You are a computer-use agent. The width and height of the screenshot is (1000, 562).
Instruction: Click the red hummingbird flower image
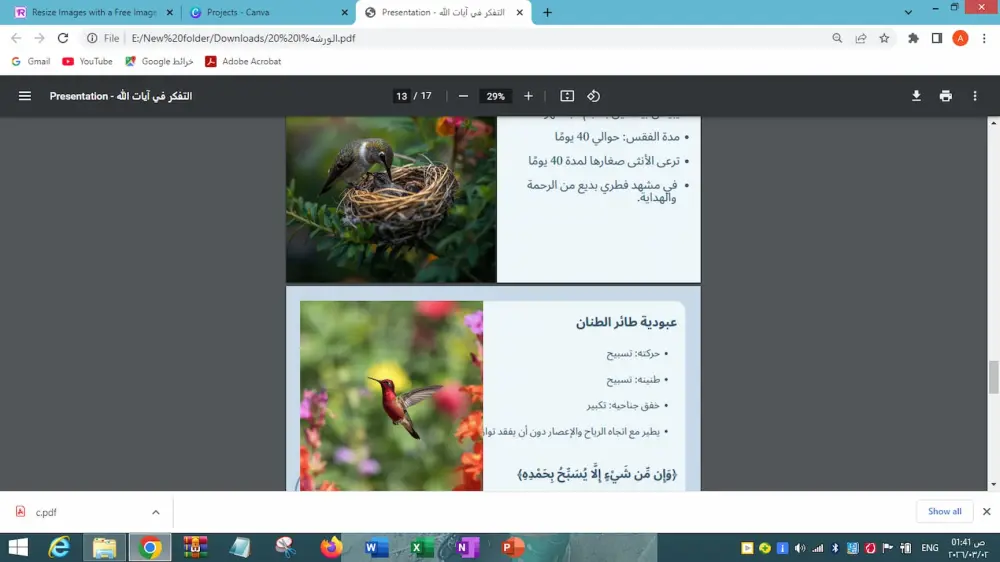[x=391, y=396]
